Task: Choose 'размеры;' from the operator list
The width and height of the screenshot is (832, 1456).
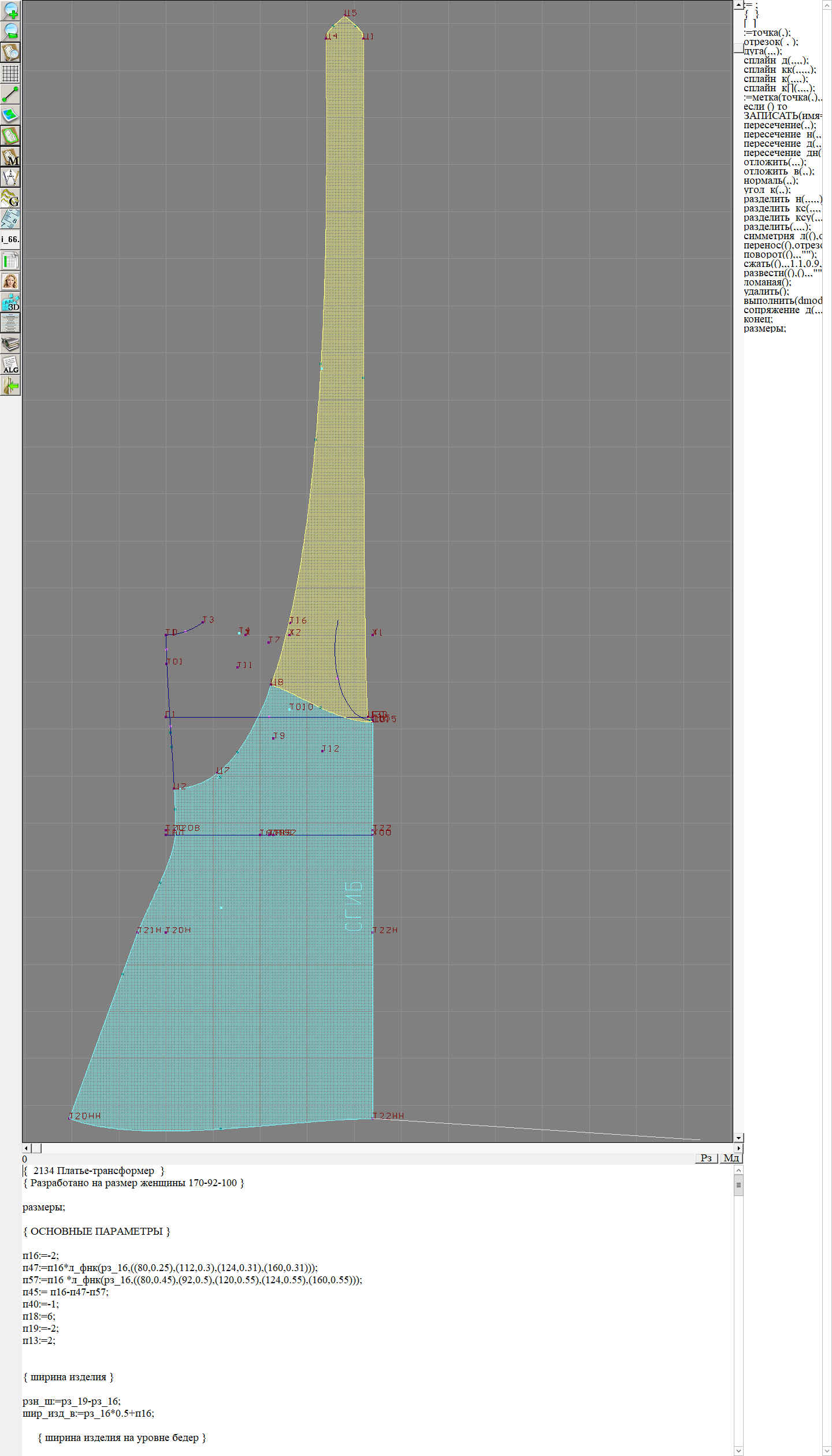Action: point(764,328)
